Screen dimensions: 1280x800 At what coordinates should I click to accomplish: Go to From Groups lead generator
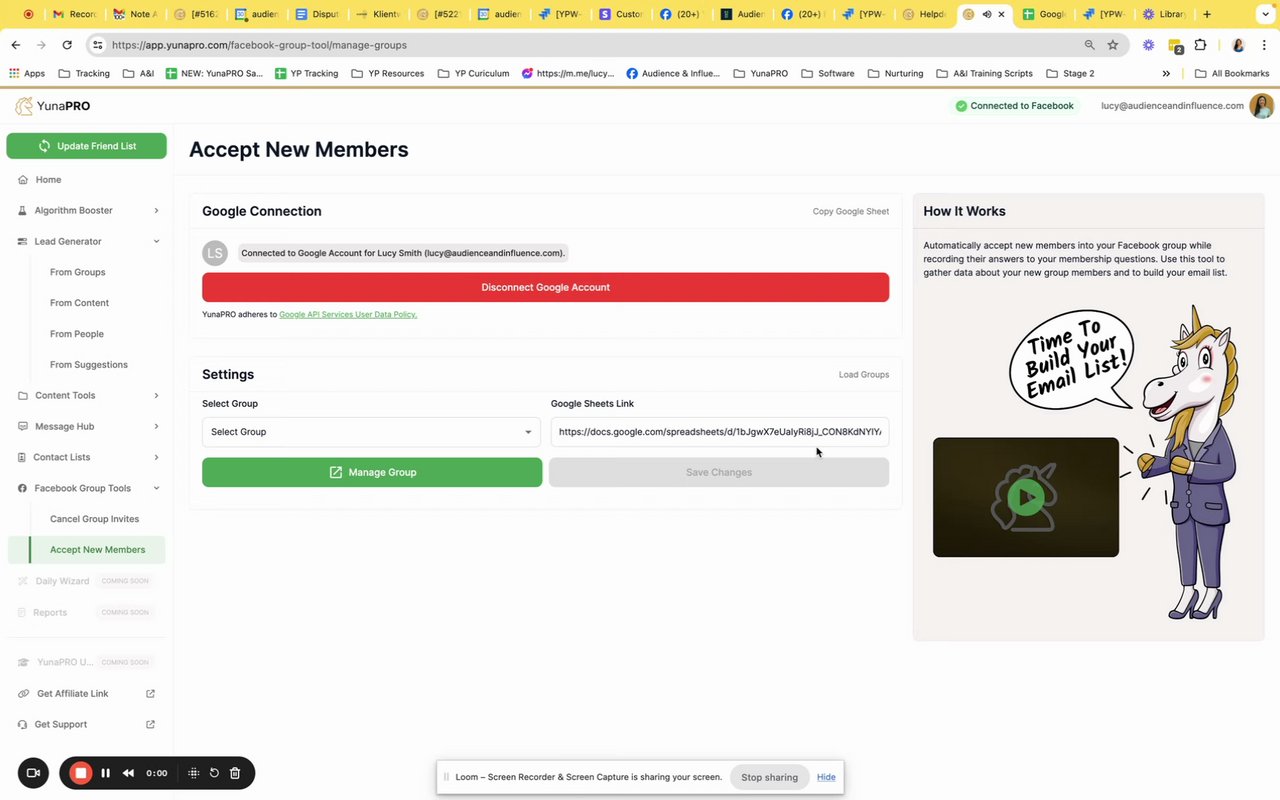click(x=77, y=272)
